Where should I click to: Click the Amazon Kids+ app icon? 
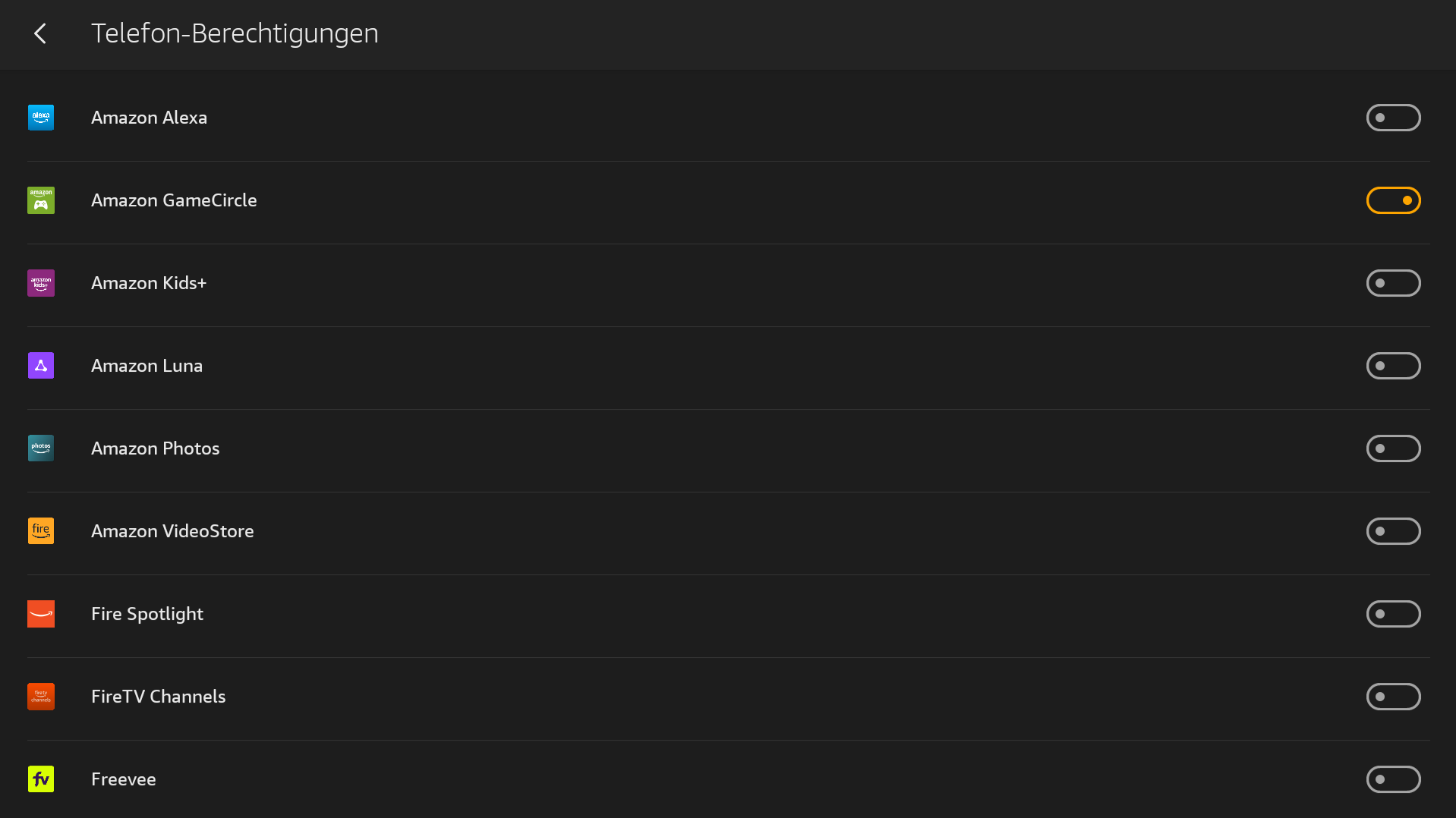pyautogui.click(x=41, y=283)
